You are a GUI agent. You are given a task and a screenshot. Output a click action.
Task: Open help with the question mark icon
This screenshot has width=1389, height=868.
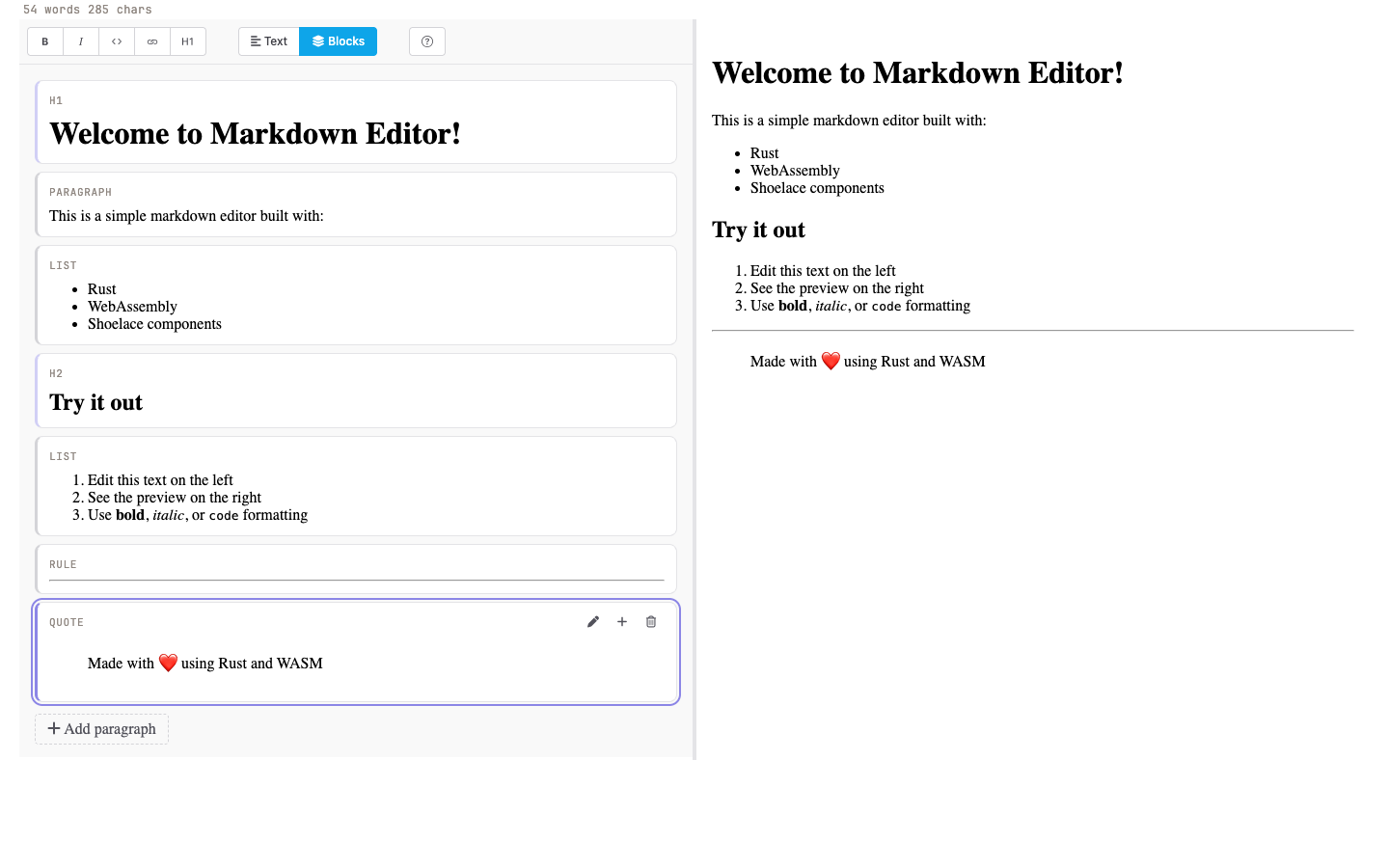427,41
